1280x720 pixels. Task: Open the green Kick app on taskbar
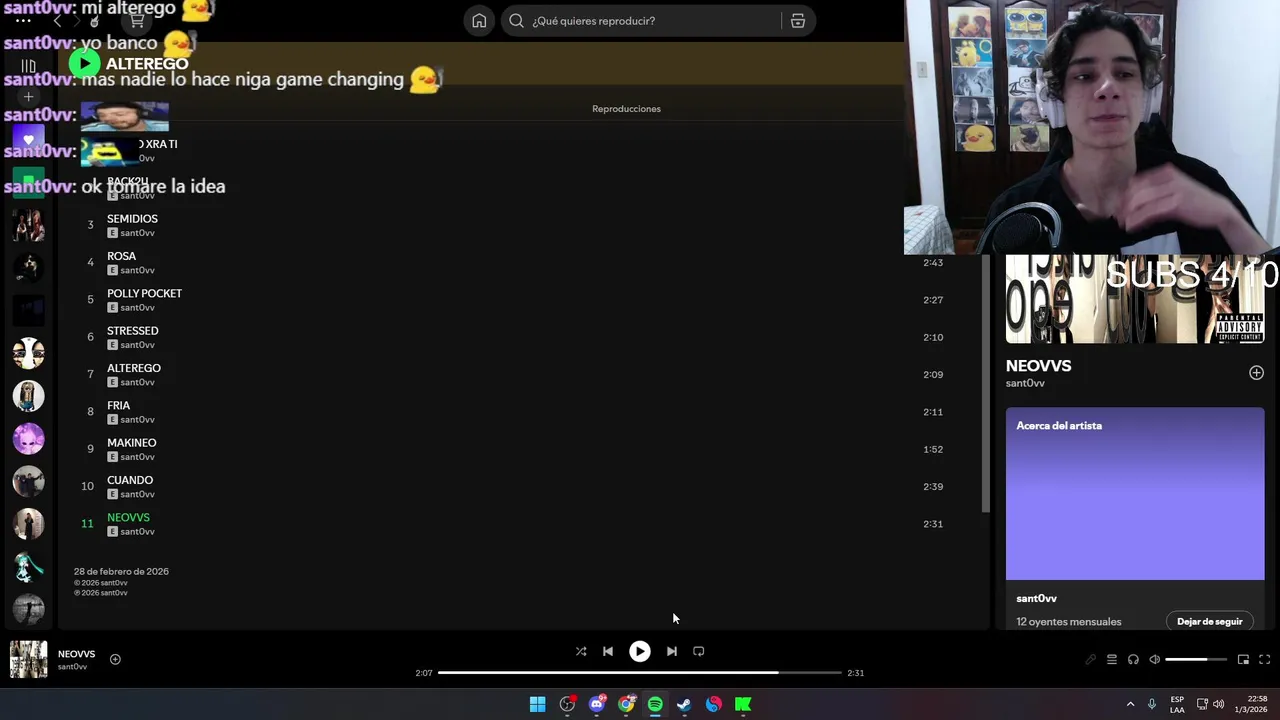pyautogui.click(x=743, y=704)
